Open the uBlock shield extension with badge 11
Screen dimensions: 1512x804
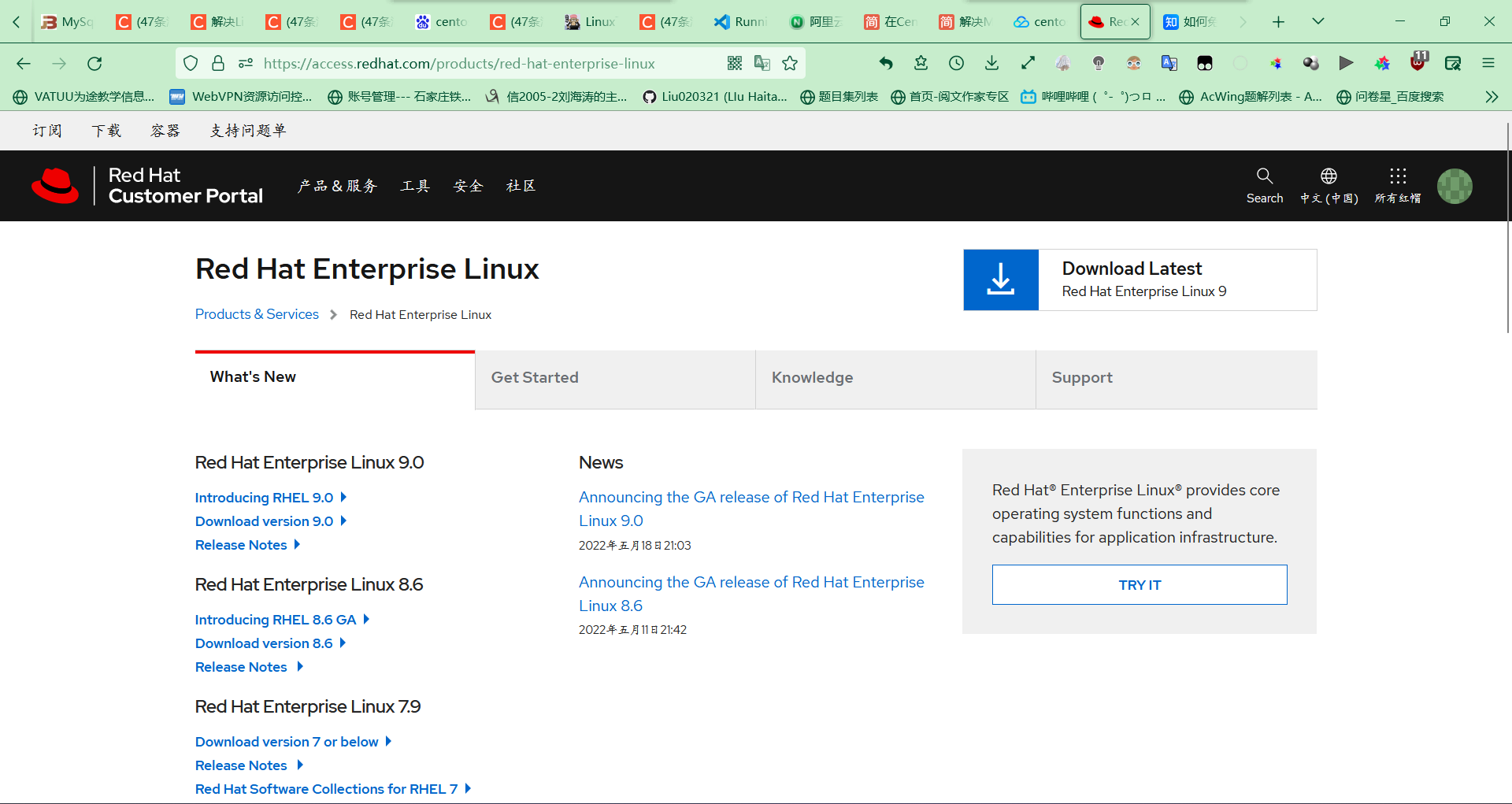[1419, 62]
